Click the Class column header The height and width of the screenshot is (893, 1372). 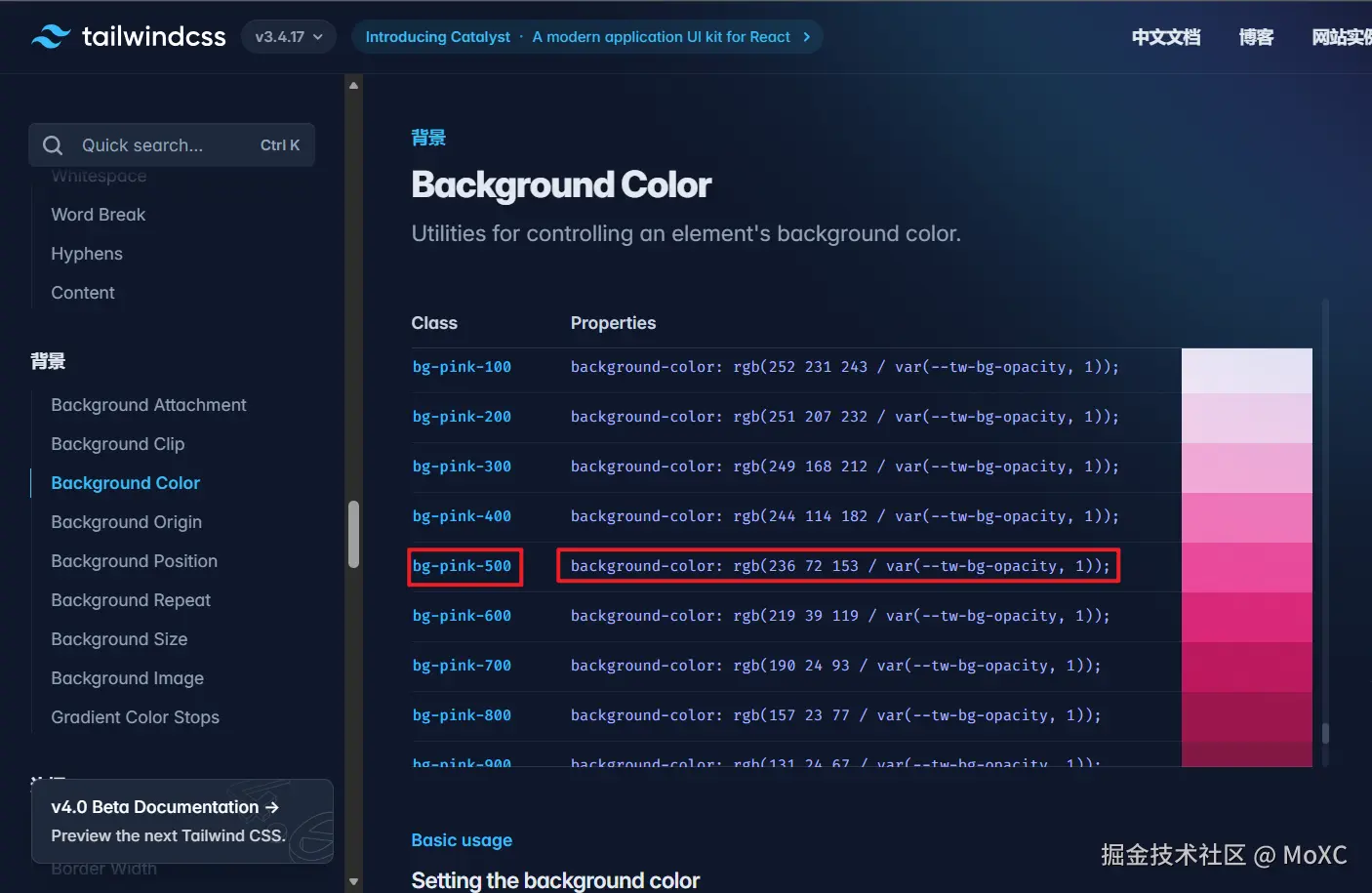click(434, 323)
